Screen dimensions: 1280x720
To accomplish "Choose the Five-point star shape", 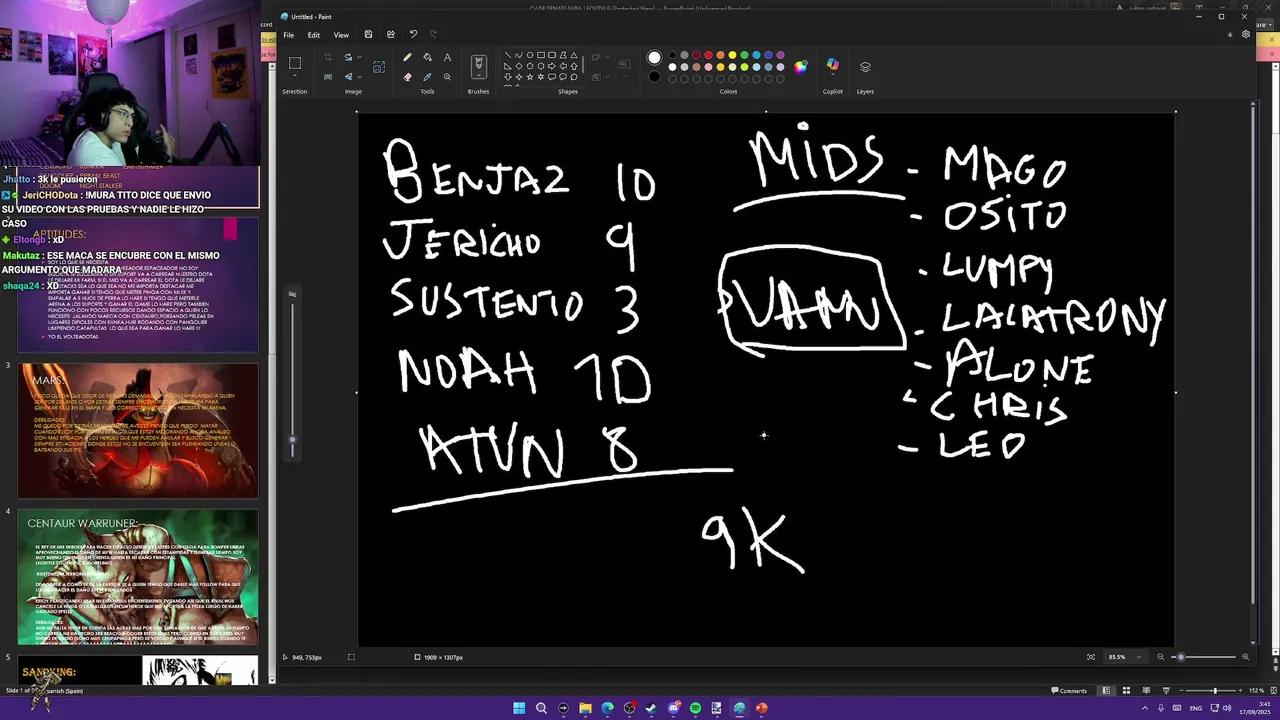I will pyautogui.click(x=530, y=77).
